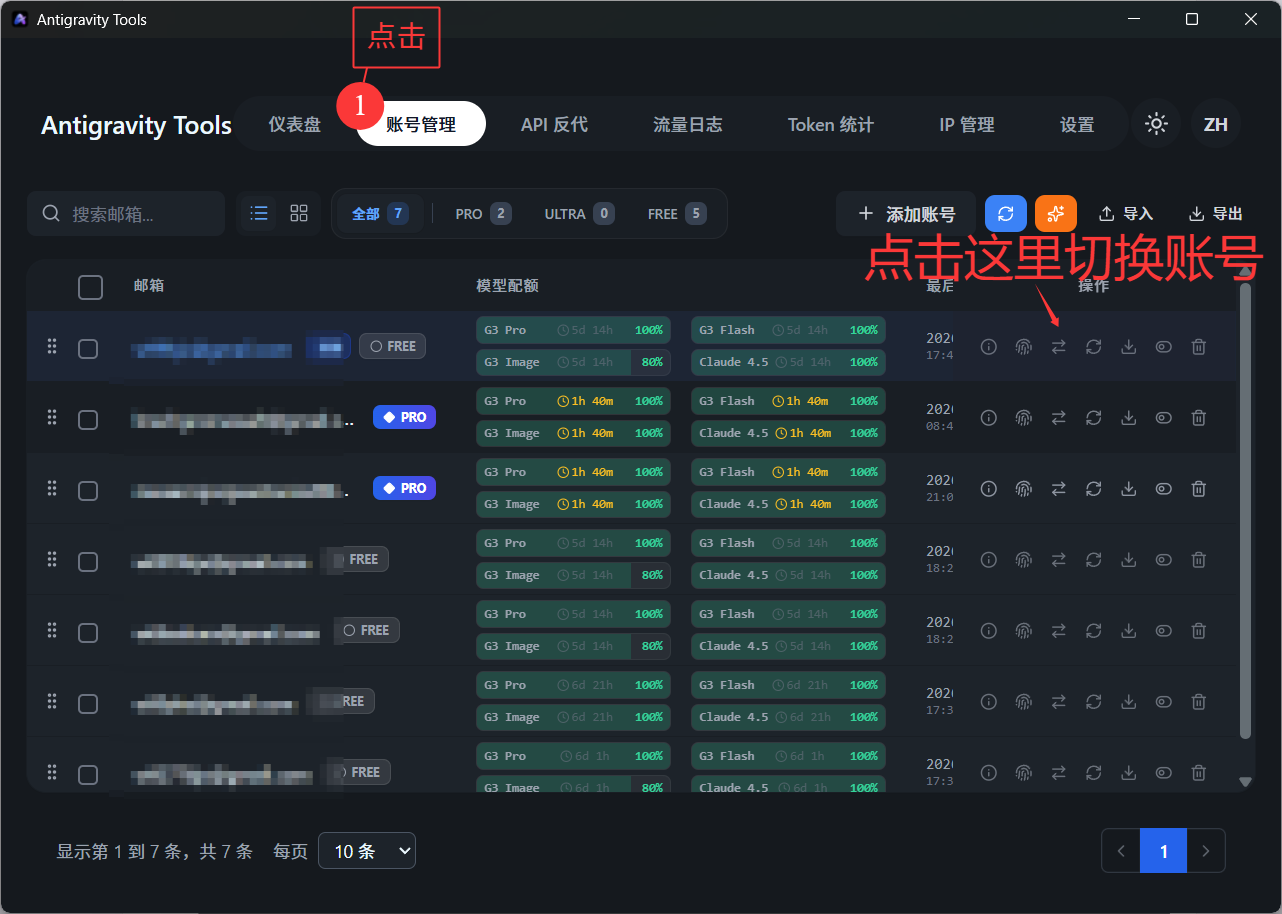Export the account with 6d 1h quota
The height and width of the screenshot is (914, 1282).
pos(1129,773)
